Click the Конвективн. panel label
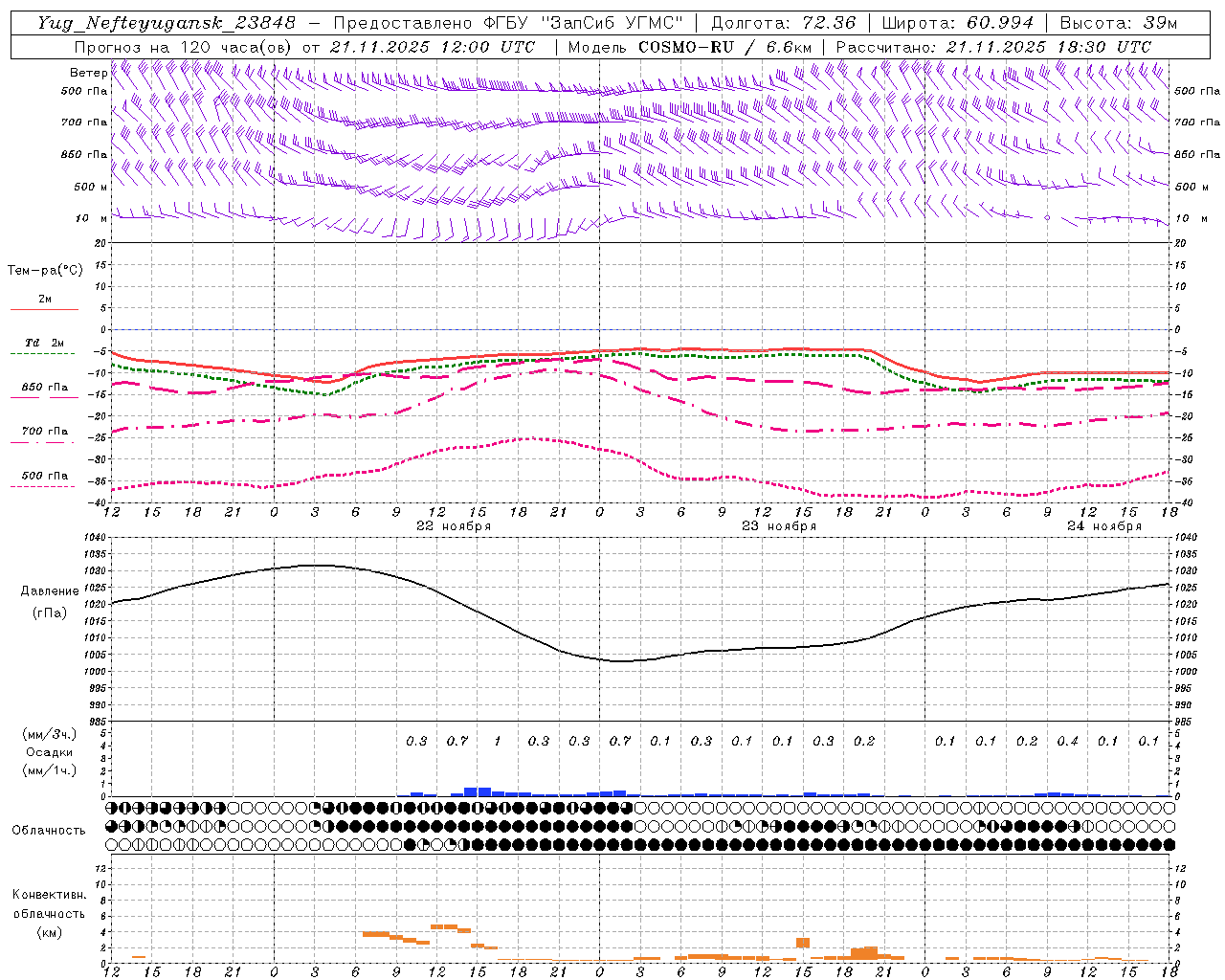 tap(49, 895)
